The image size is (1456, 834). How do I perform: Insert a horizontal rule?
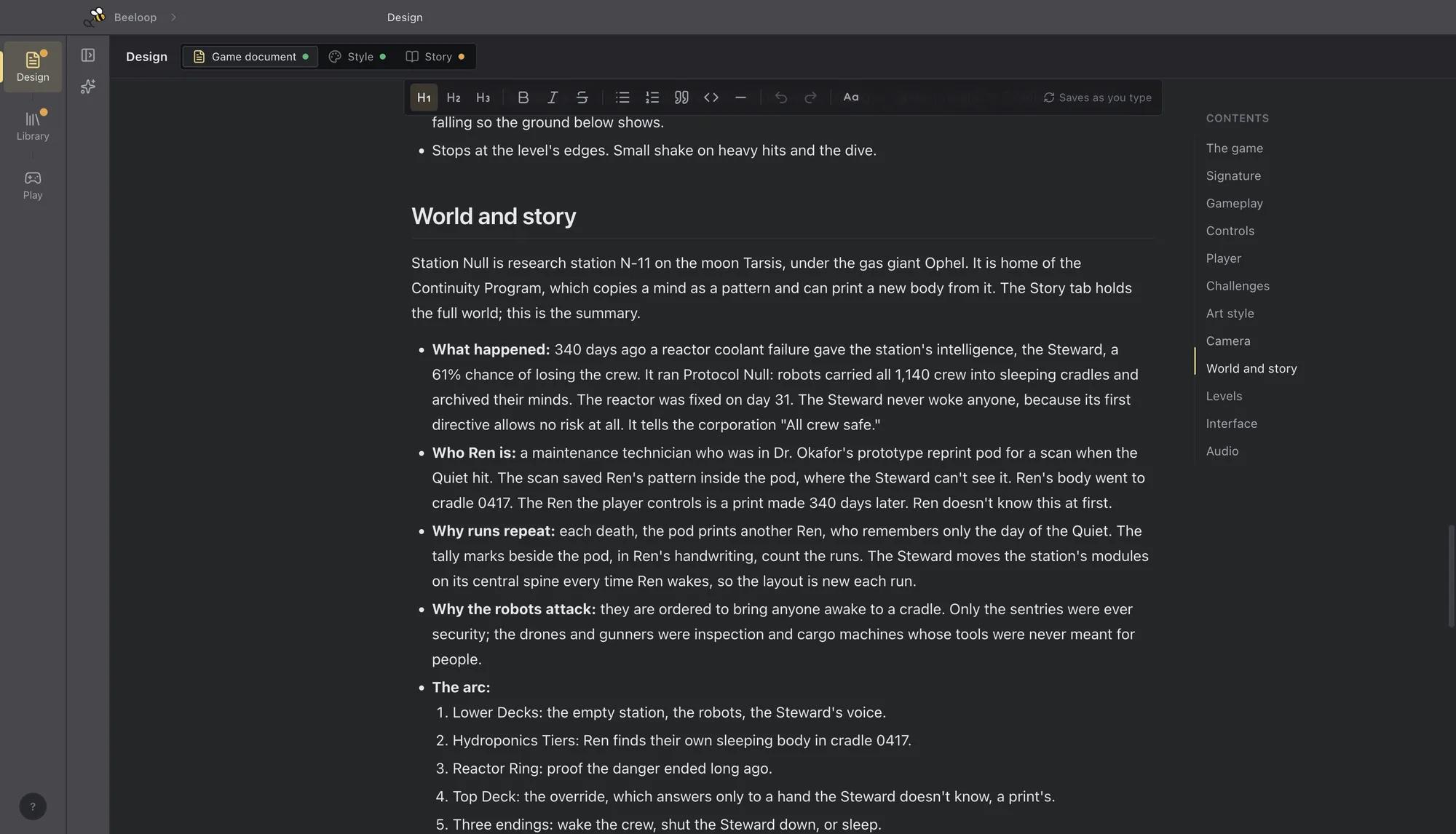pos(740,98)
